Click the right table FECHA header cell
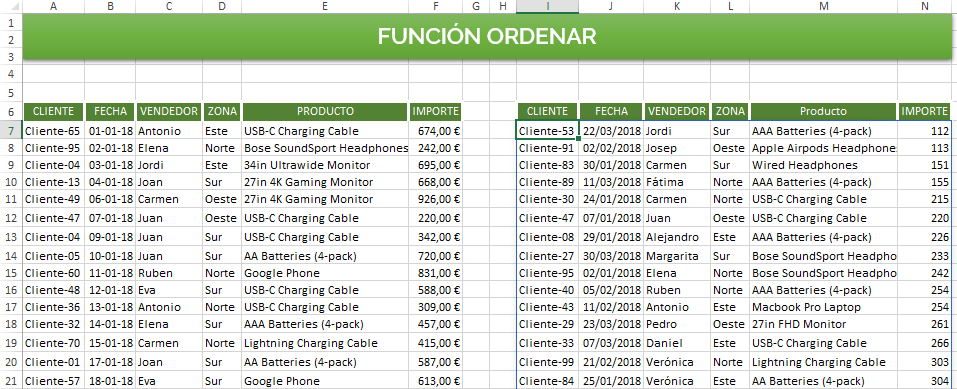This screenshot has height=389, width=957. (x=611, y=112)
